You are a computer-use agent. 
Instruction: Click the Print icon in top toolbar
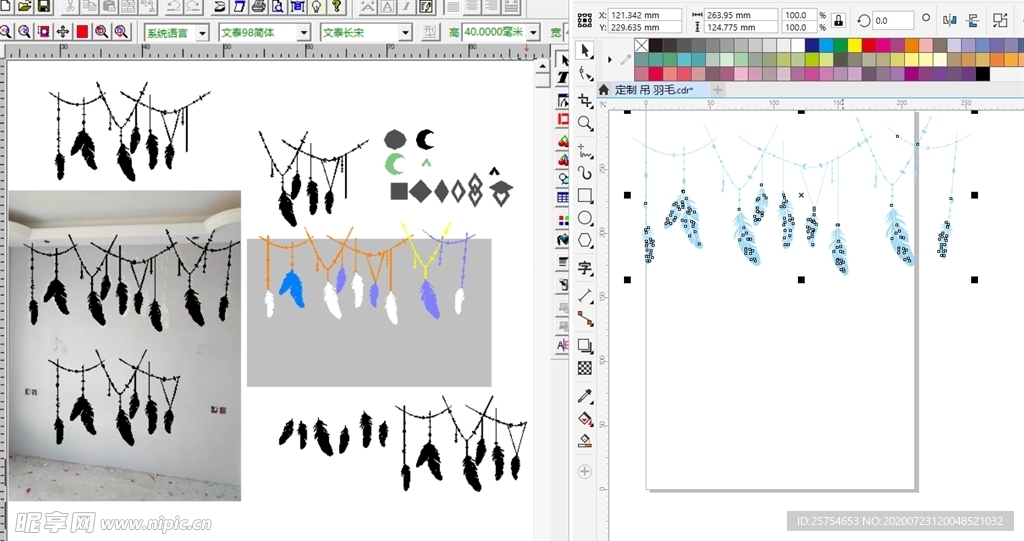point(259,7)
